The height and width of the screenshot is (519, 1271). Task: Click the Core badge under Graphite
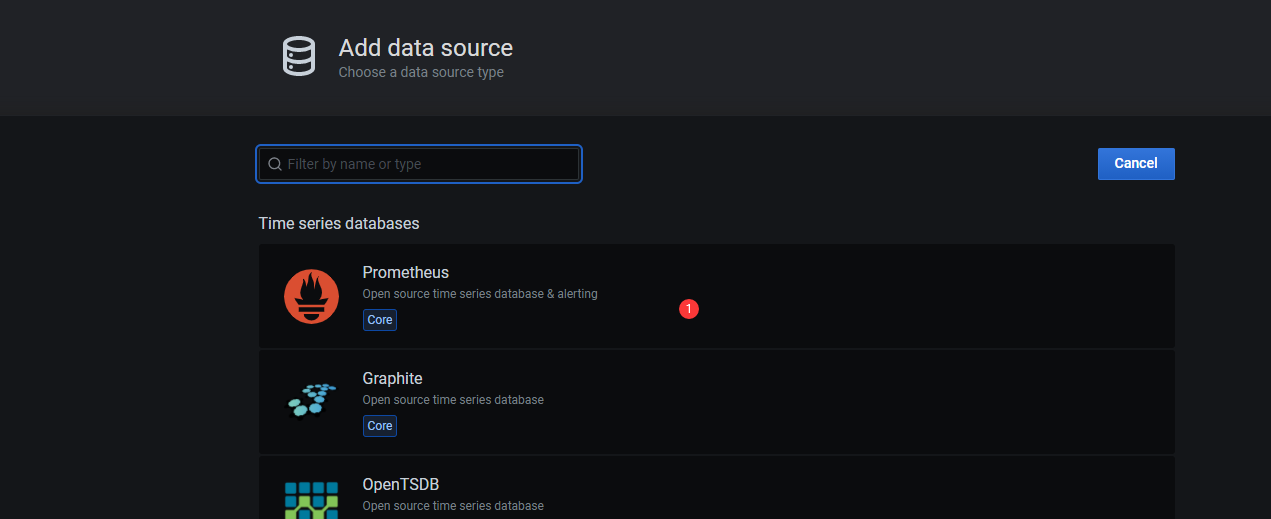(x=380, y=426)
